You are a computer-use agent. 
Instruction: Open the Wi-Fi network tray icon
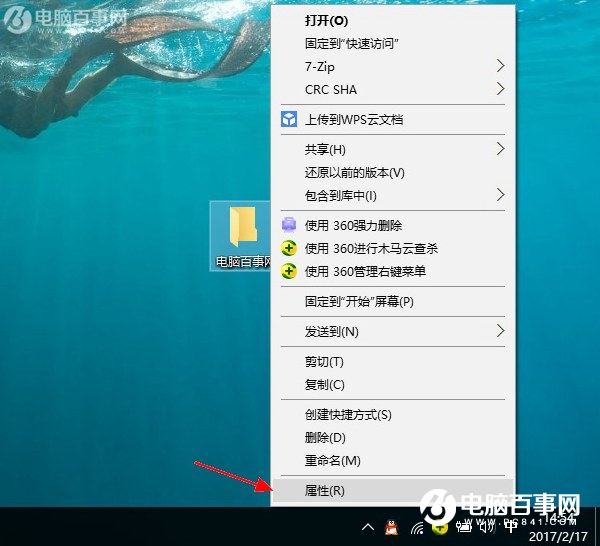point(417,528)
